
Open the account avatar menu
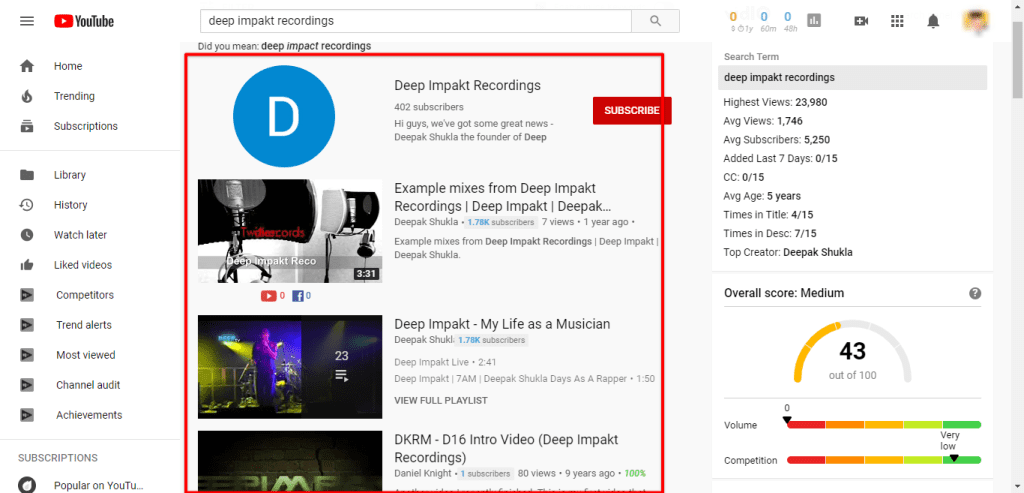pyautogui.click(x=975, y=21)
